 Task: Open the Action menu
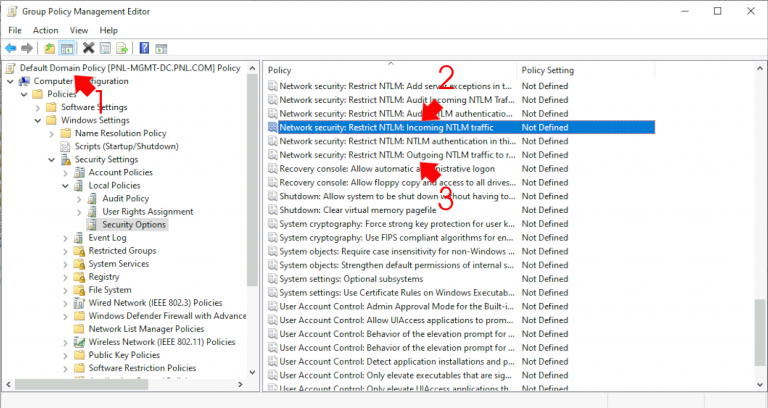45,30
